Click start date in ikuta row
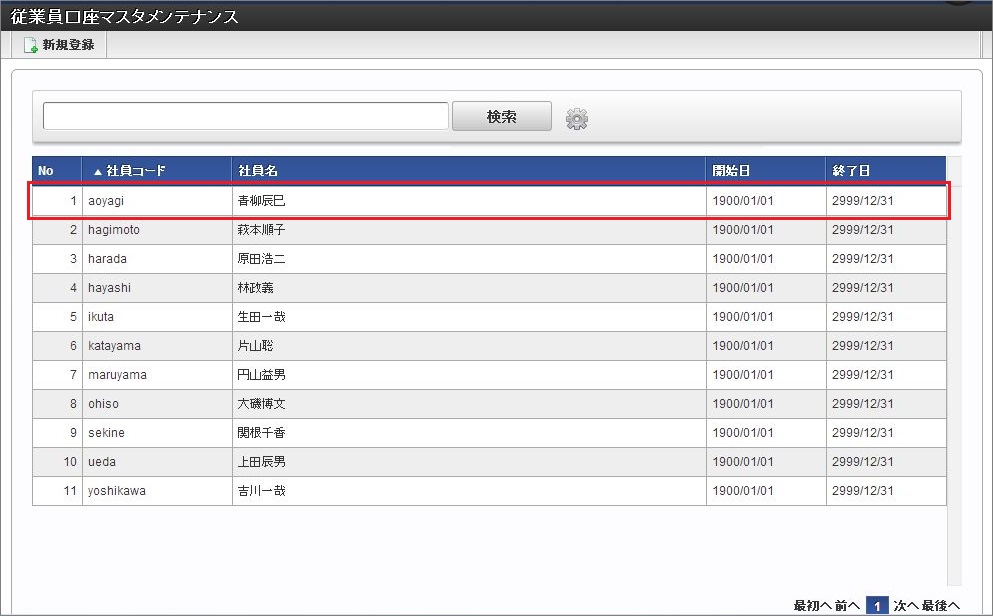 tap(743, 317)
